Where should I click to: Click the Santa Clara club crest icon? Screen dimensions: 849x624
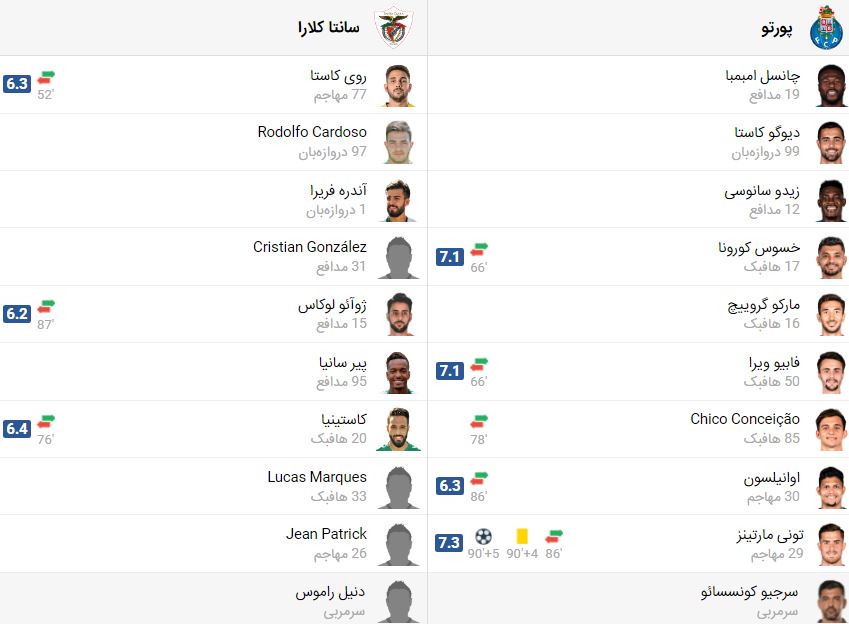point(394,27)
